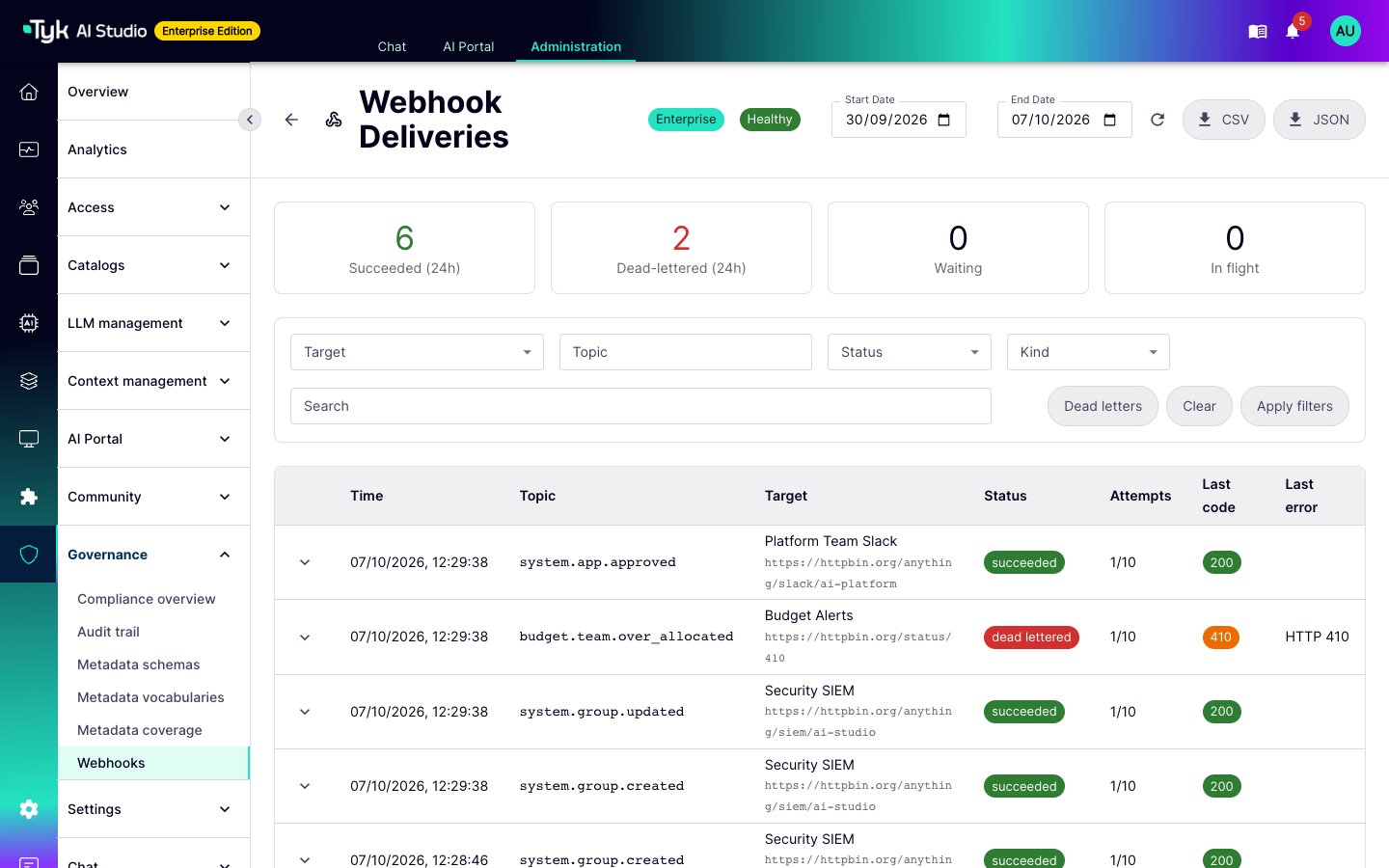Select the Administration tab
Viewport: 1389px width, 868px height.
pos(576,46)
